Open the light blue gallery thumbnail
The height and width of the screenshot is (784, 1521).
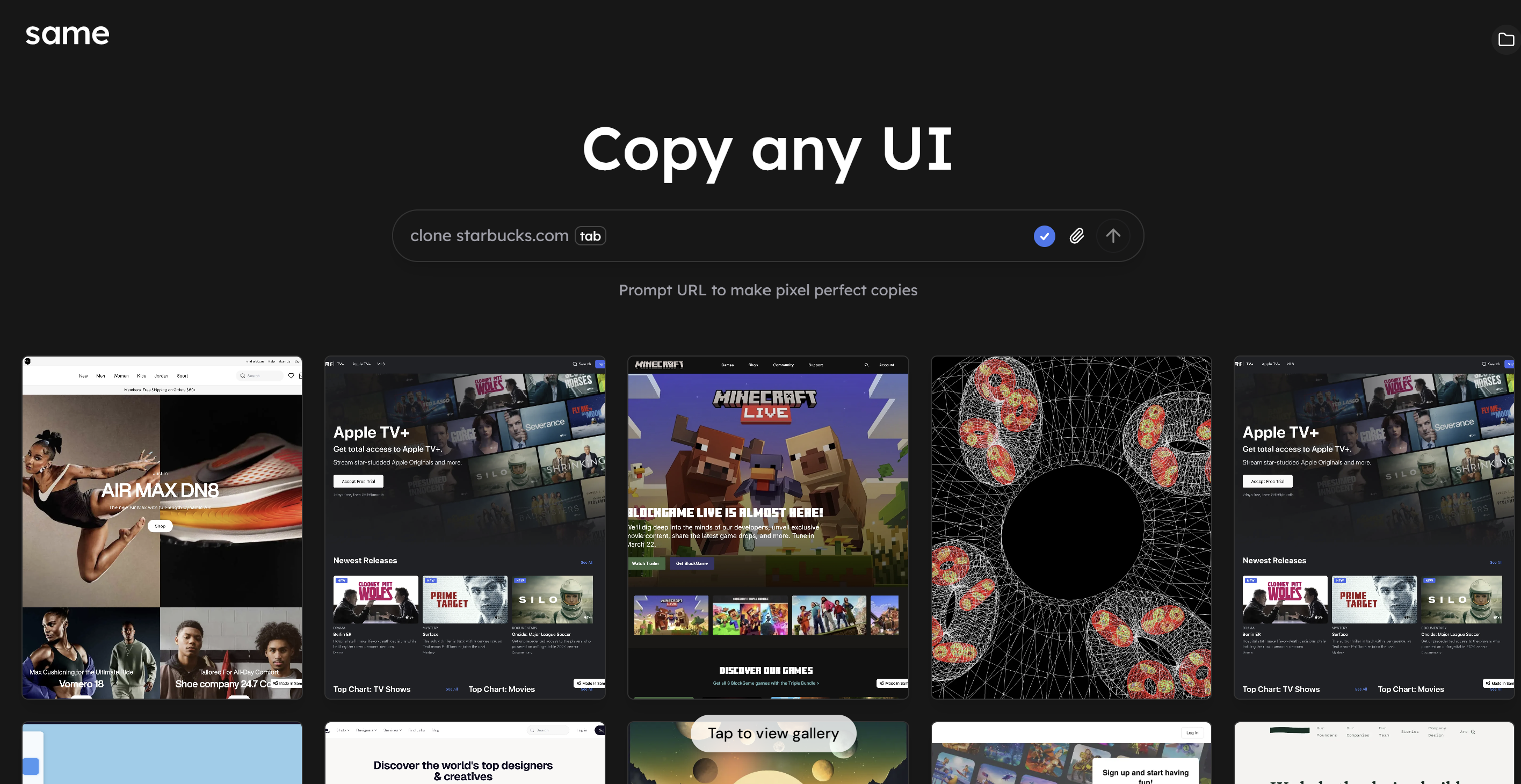[x=162, y=753]
